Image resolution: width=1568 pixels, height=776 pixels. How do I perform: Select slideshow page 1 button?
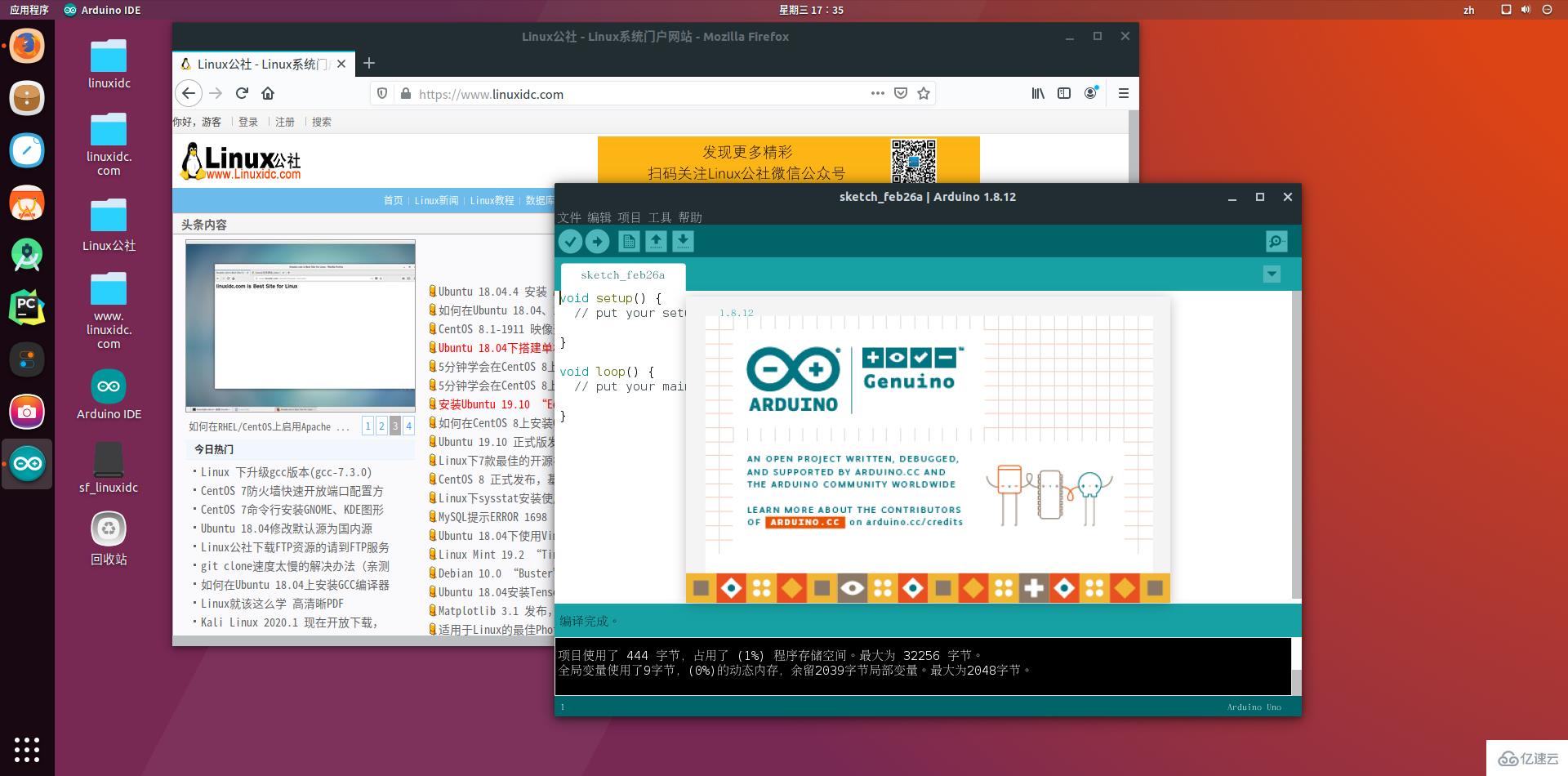tap(368, 426)
